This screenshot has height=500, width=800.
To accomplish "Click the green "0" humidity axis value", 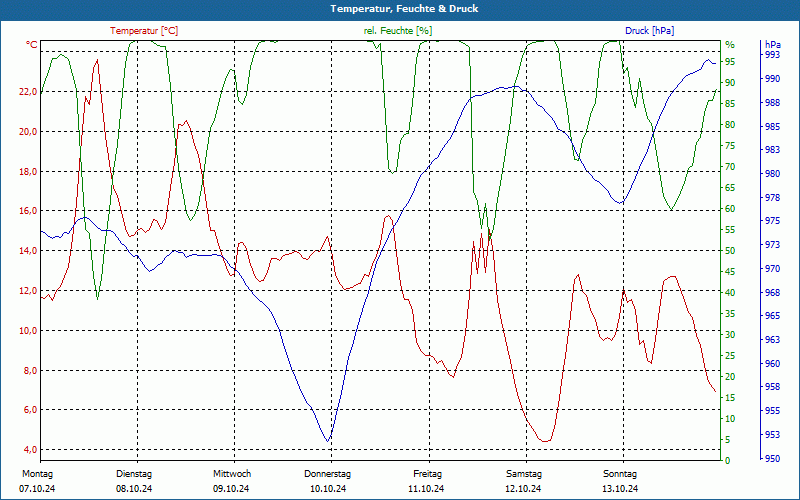I will (728, 460).
